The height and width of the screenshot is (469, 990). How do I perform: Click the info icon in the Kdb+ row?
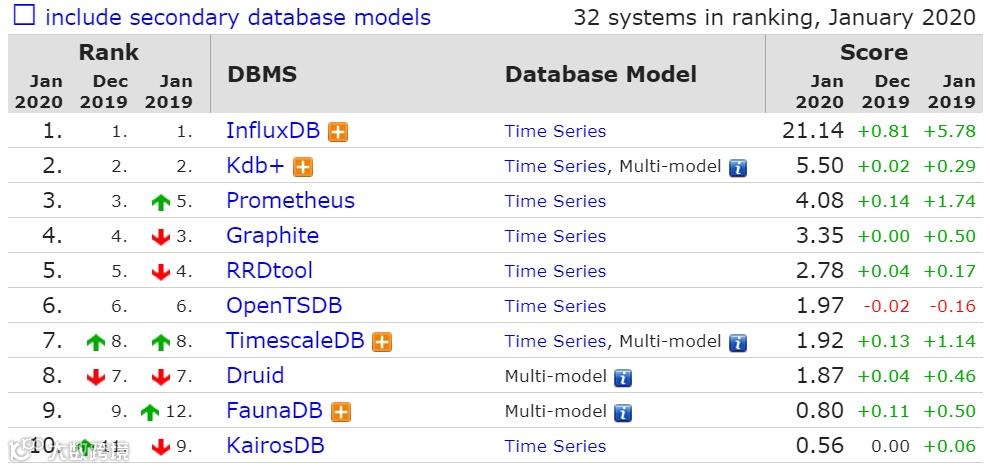pos(738,167)
